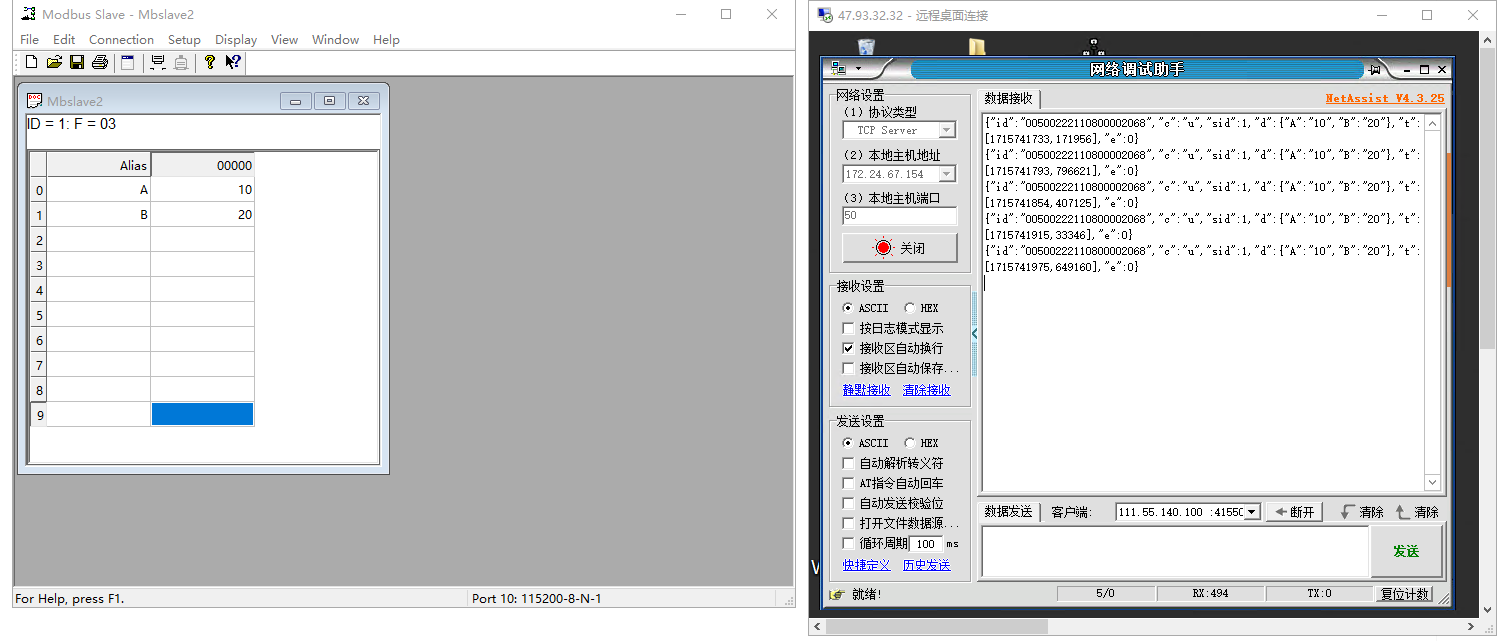The width and height of the screenshot is (1500, 641).
Task: Enable the AT command auto-return checkbox
Action: click(849, 483)
